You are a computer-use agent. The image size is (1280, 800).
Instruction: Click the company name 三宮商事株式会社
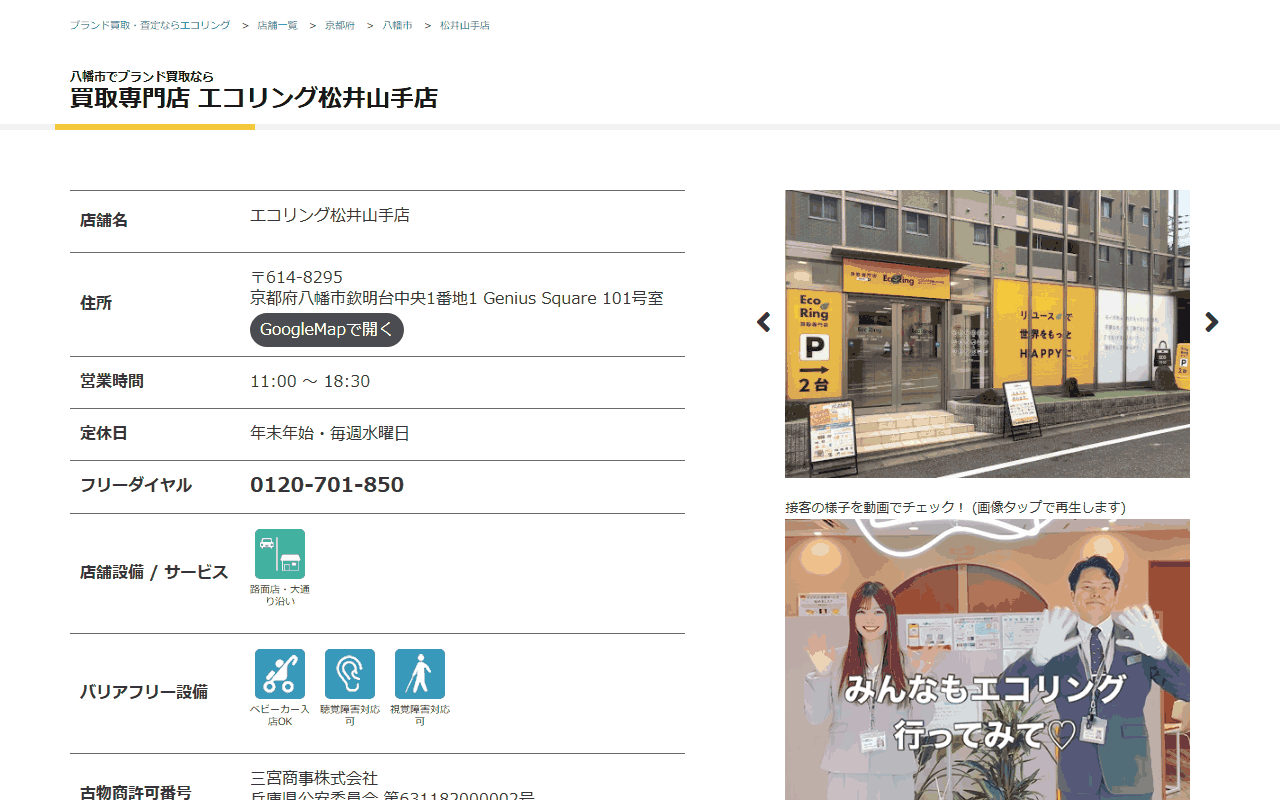[x=314, y=778]
